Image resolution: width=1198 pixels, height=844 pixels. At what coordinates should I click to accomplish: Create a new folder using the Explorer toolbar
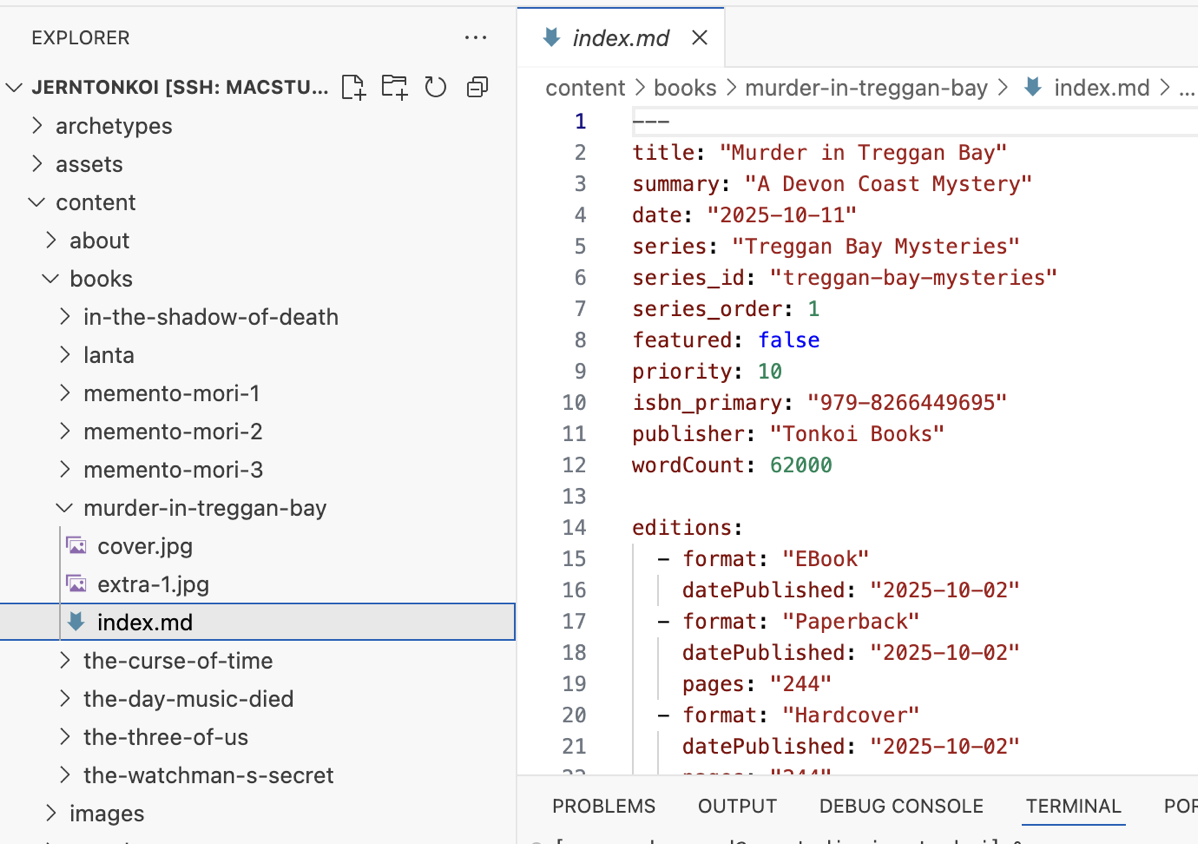(394, 87)
